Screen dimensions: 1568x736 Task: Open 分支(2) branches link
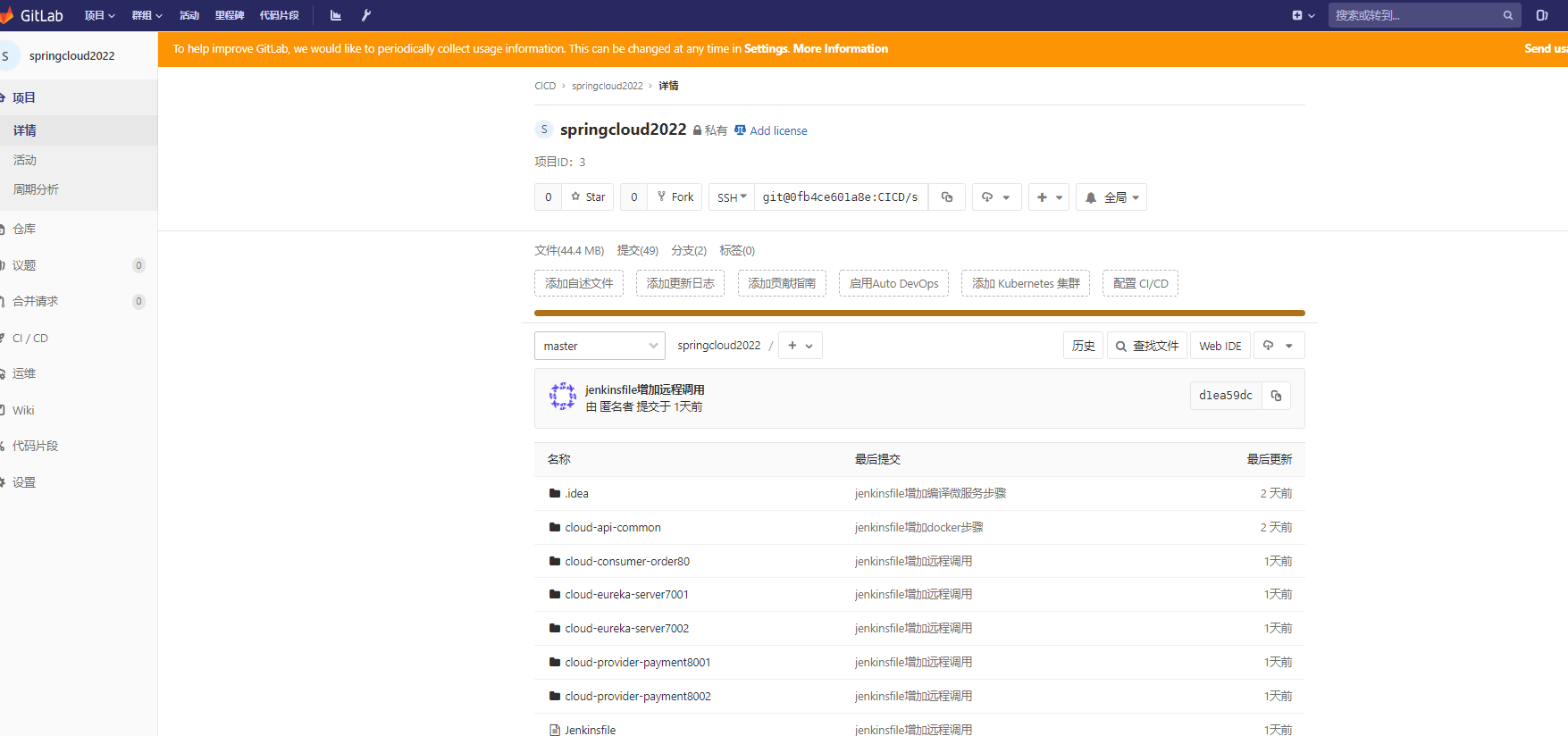tap(689, 250)
